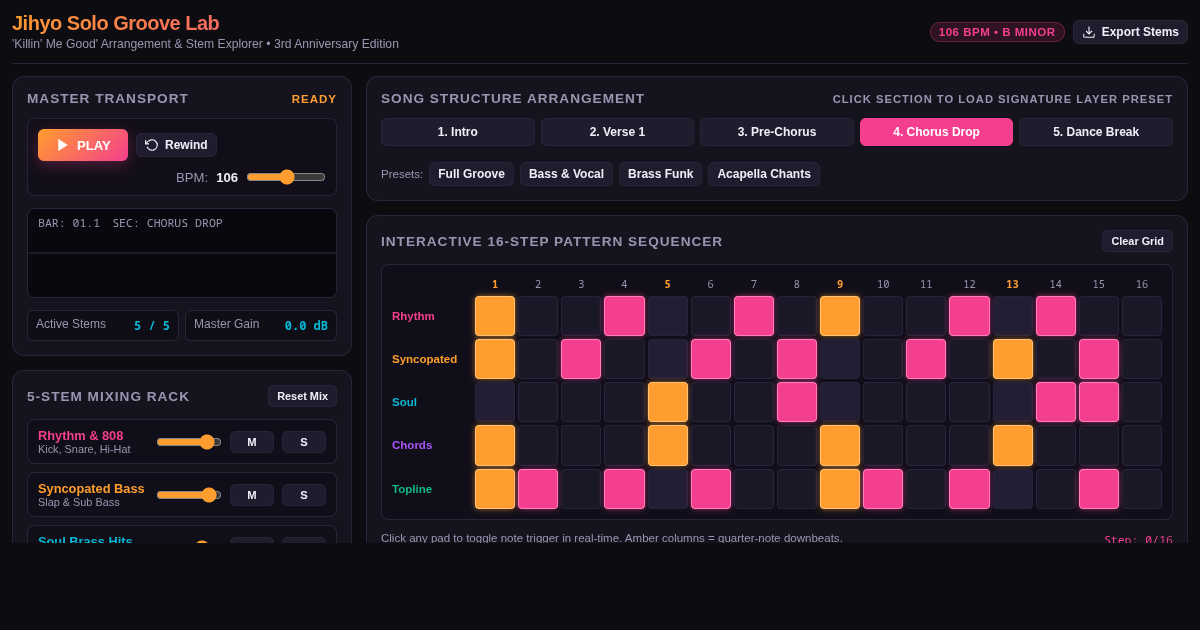
Task: Start playback with the PLAY button
Action: [x=83, y=145]
